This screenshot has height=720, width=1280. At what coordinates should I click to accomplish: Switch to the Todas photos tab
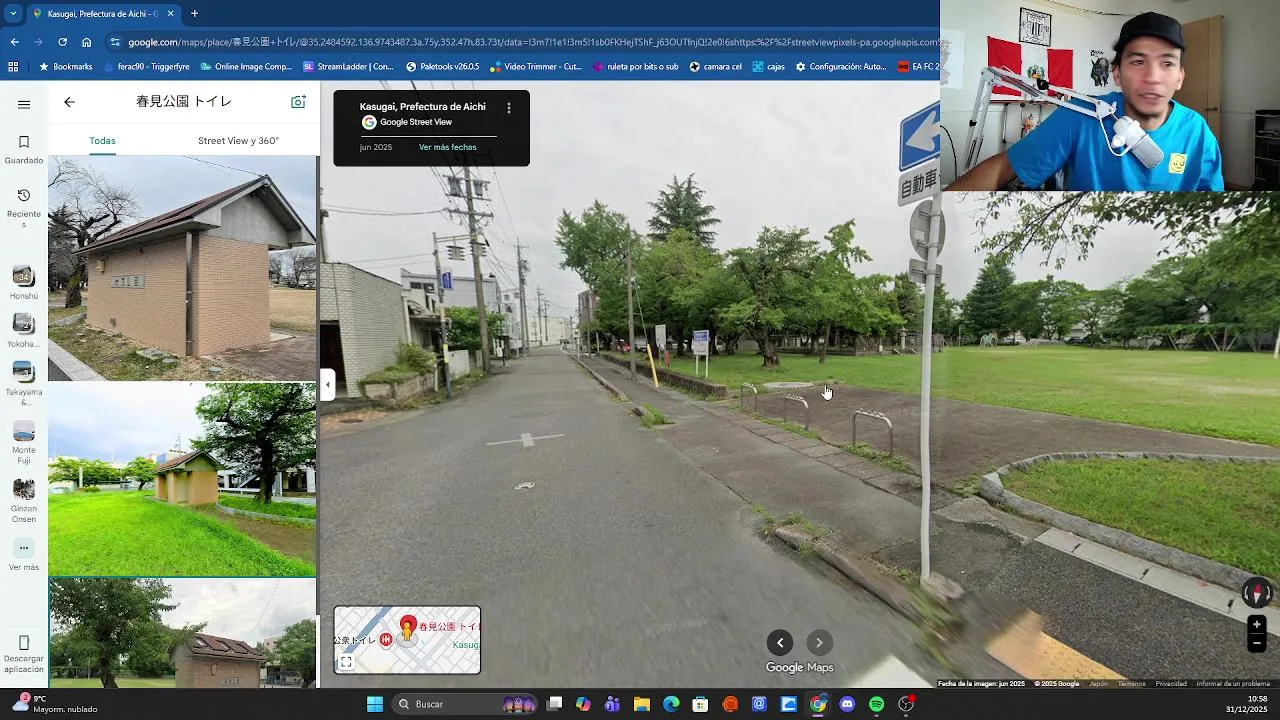102,141
